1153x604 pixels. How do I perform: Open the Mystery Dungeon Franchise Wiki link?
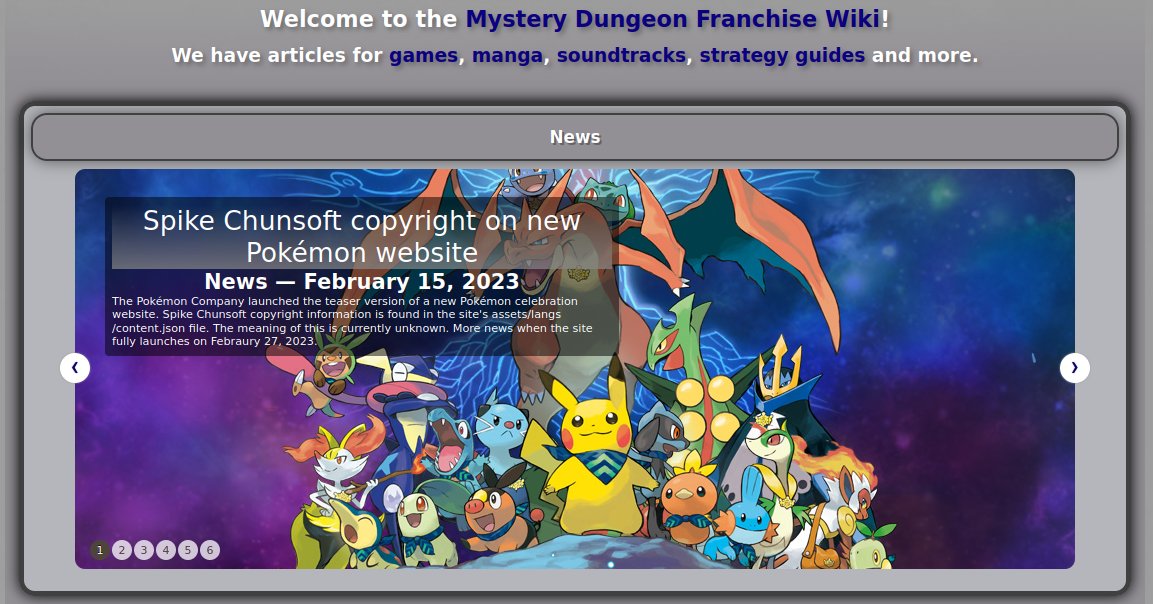[673, 18]
